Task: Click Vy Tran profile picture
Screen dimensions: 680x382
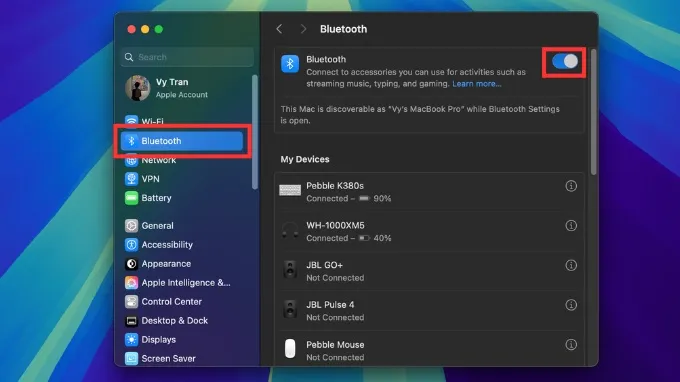Action: tap(137, 88)
